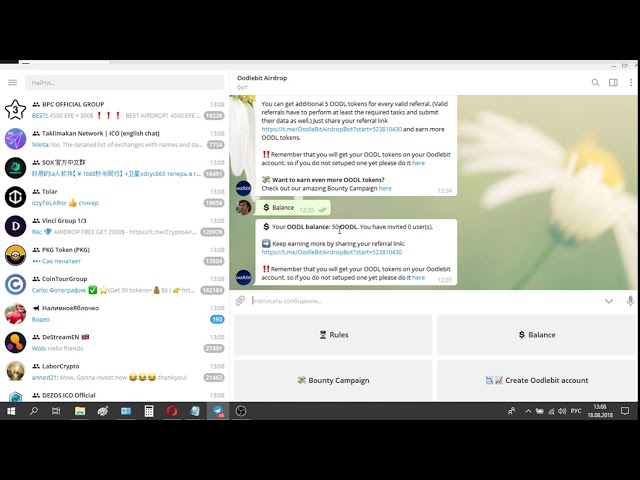Image resolution: width=640 pixels, height=480 pixels.
Task: Click the Create Oodlebit account button
Action: pyautogui.click(x=536, y=380)
